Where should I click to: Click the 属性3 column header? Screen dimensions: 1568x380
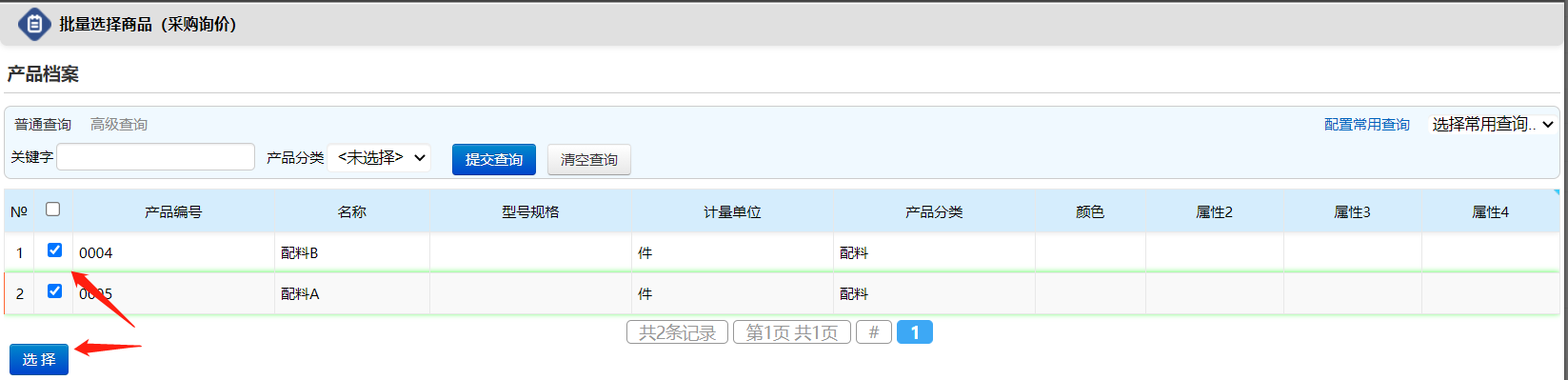pyautogui.click(x=1353, y=211)
